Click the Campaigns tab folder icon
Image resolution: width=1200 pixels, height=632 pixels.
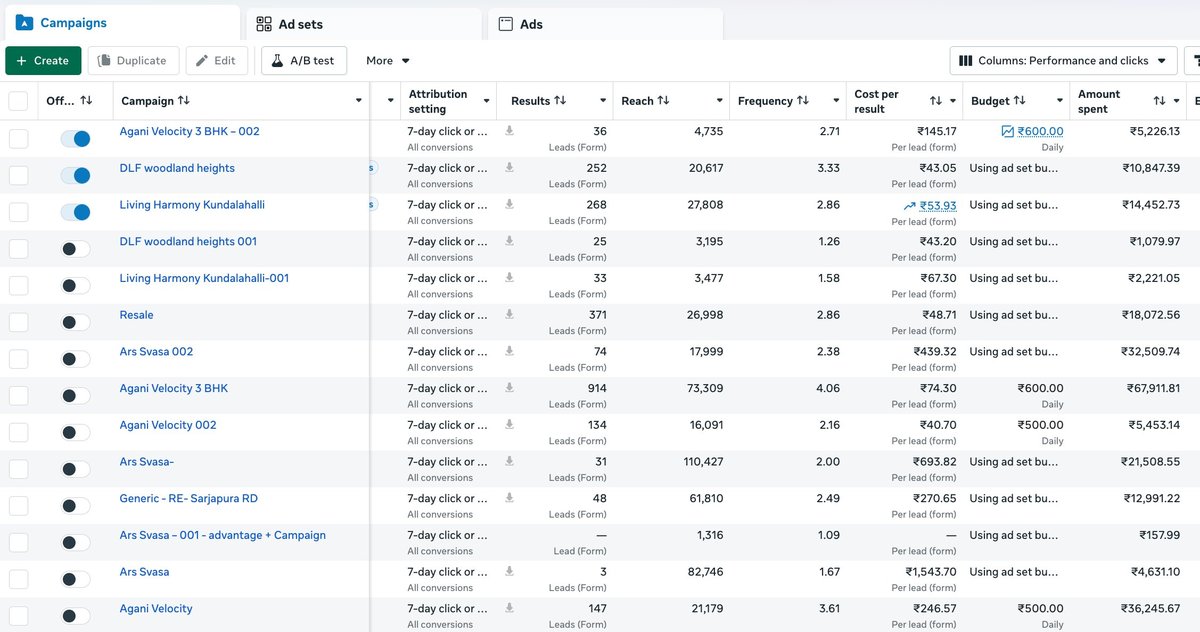click(24, 23)
